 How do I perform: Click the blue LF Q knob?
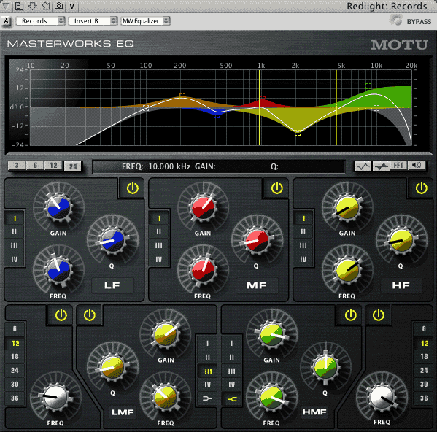113,241
